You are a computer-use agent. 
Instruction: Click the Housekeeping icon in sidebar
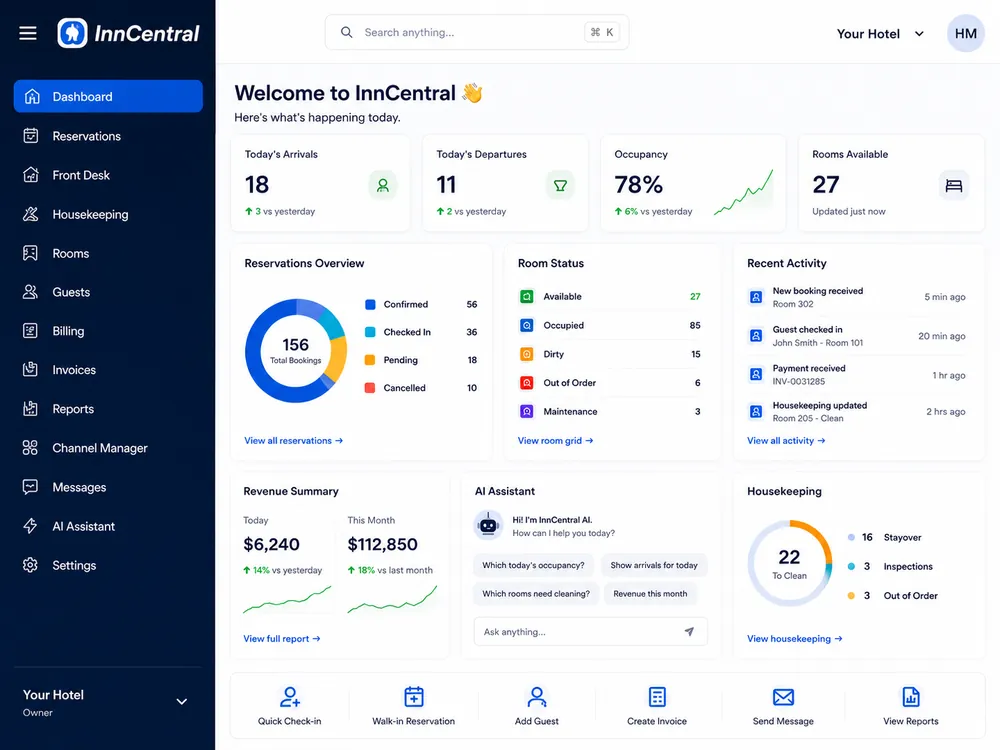coord(31,214)
